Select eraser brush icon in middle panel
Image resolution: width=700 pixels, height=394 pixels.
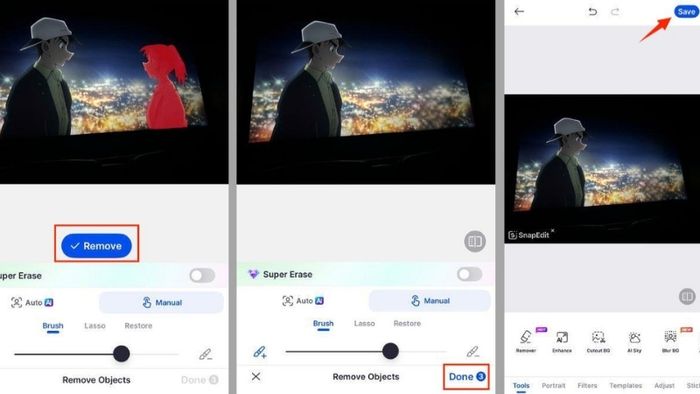472,352
